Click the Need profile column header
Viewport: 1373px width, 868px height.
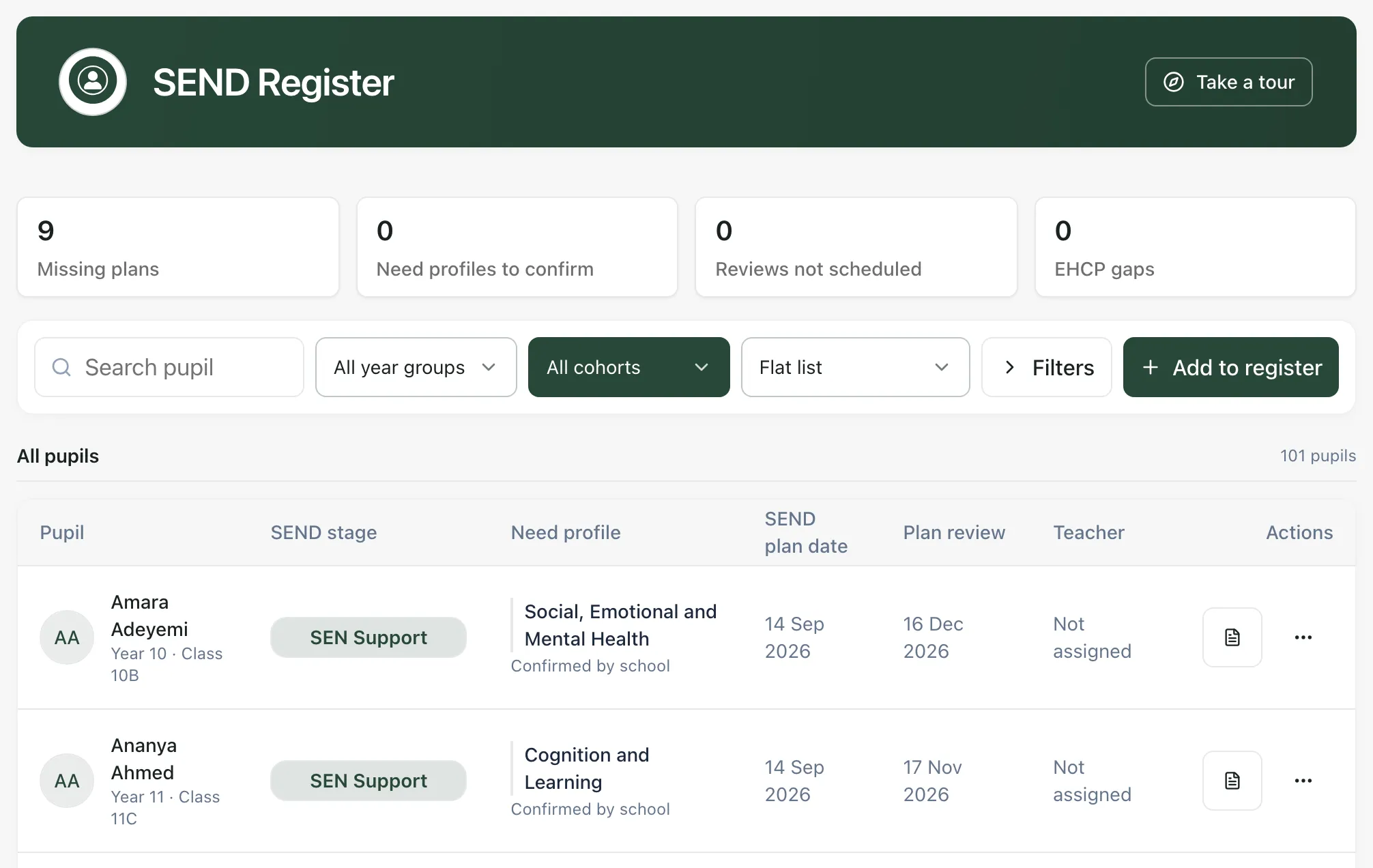point(566,532)
